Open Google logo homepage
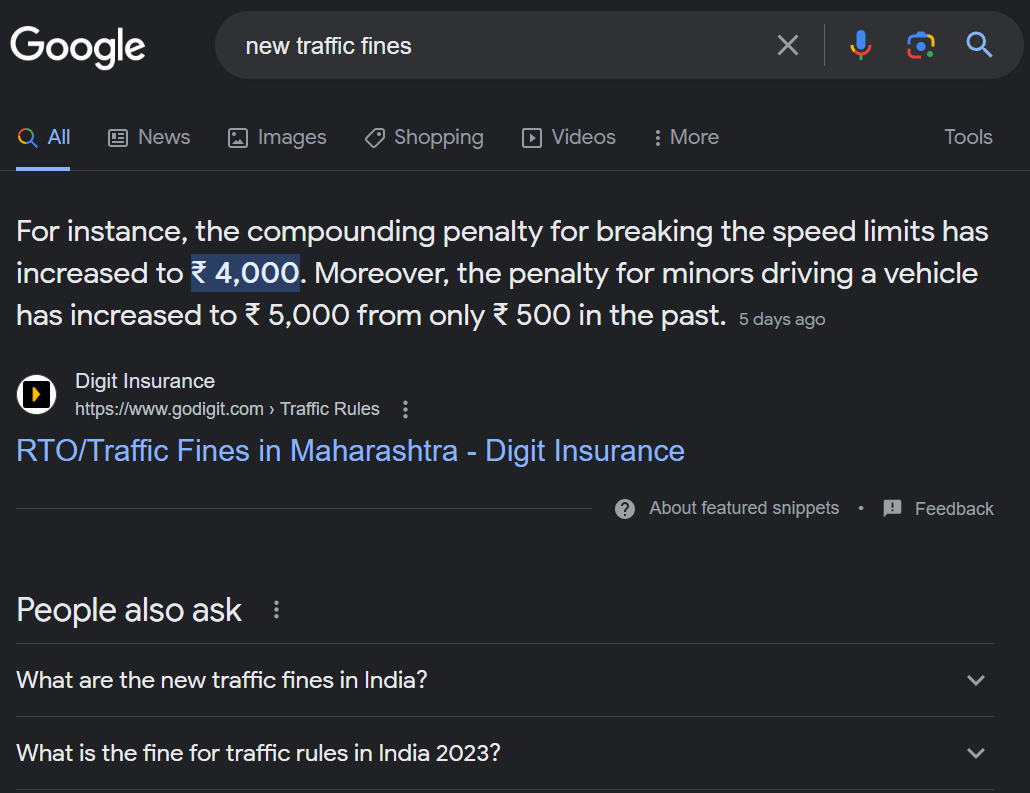 (x=78, y=47)
